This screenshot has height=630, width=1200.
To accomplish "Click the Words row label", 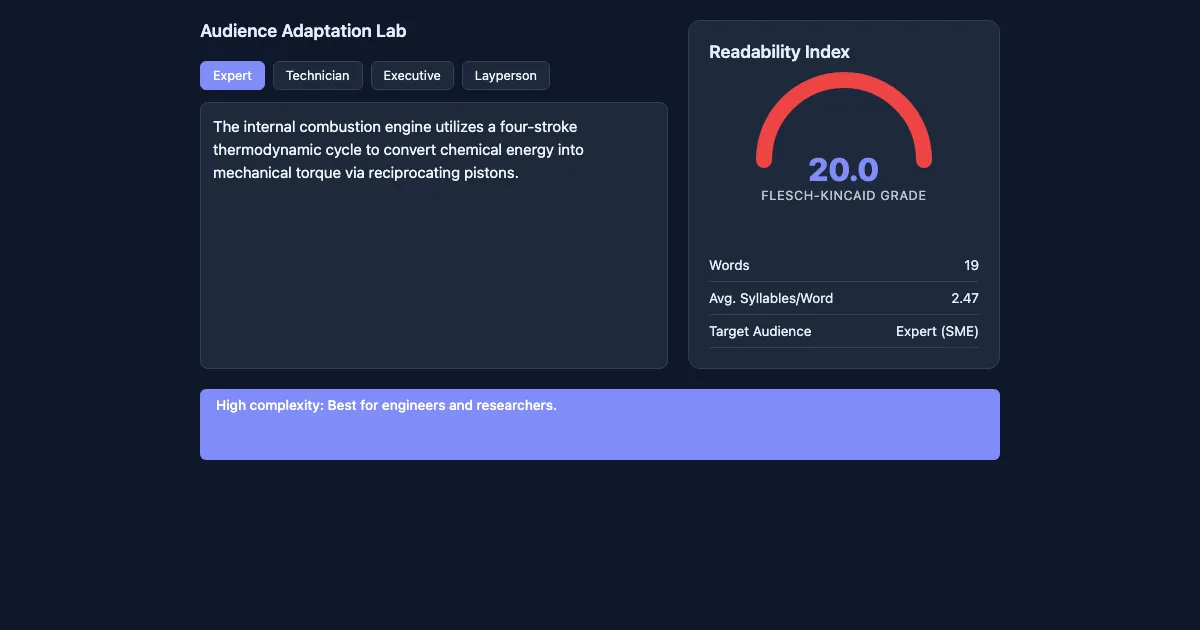I will [x=729, y=265].
